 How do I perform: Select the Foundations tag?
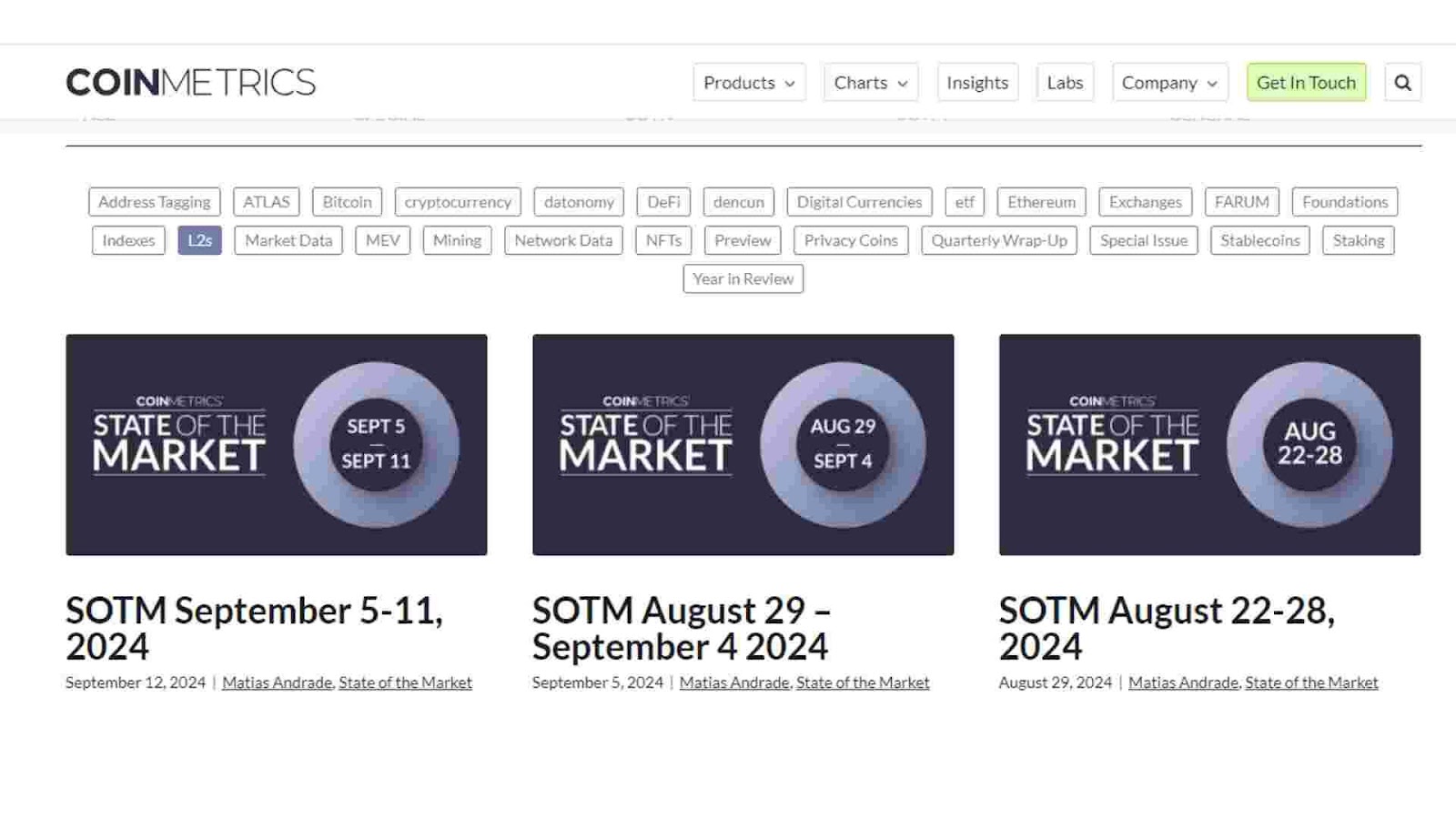point(1345,201)
